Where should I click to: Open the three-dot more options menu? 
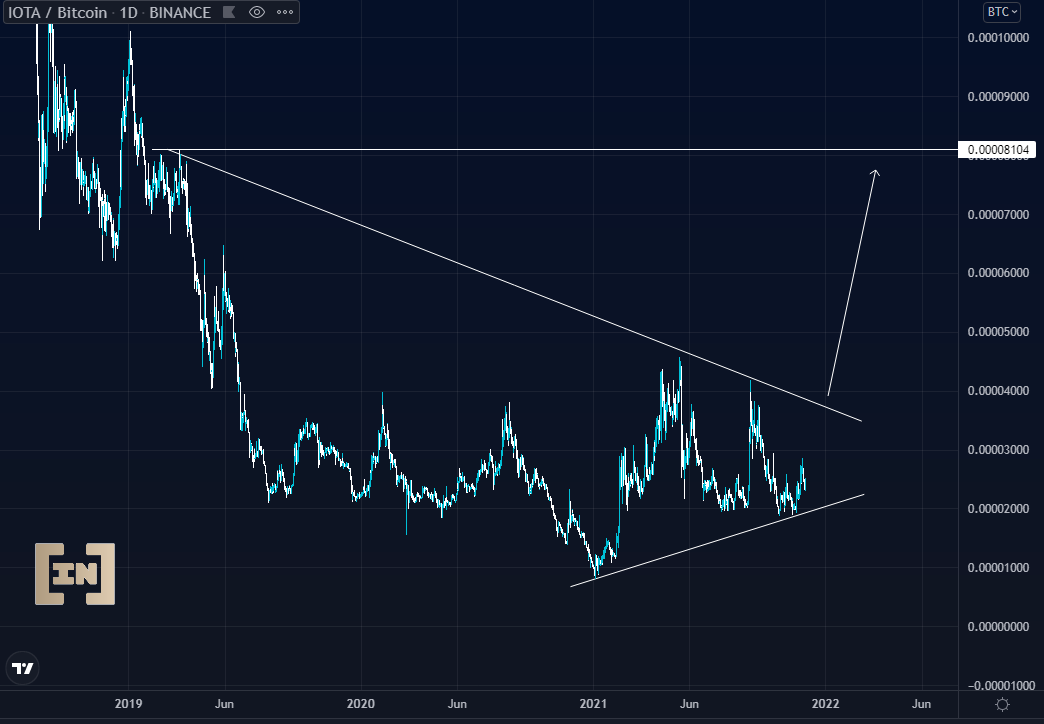click(x=285, y=12)
